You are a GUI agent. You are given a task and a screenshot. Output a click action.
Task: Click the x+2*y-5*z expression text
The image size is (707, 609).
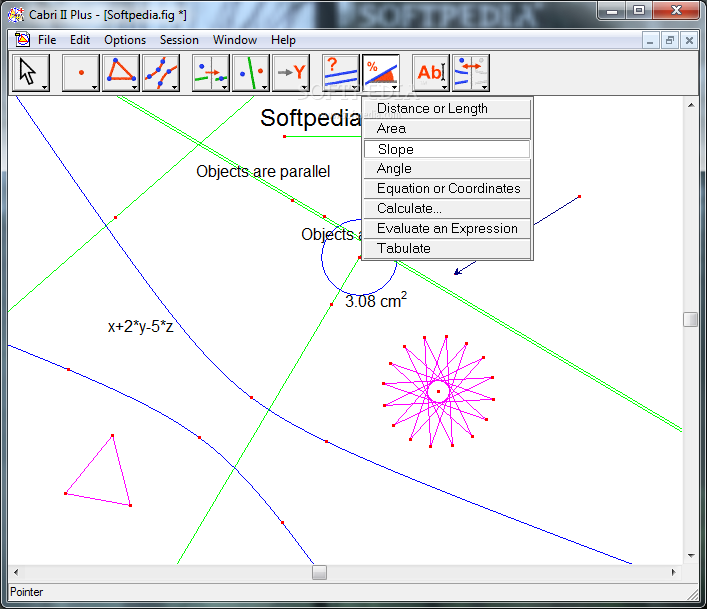click(x=140, y=326)
